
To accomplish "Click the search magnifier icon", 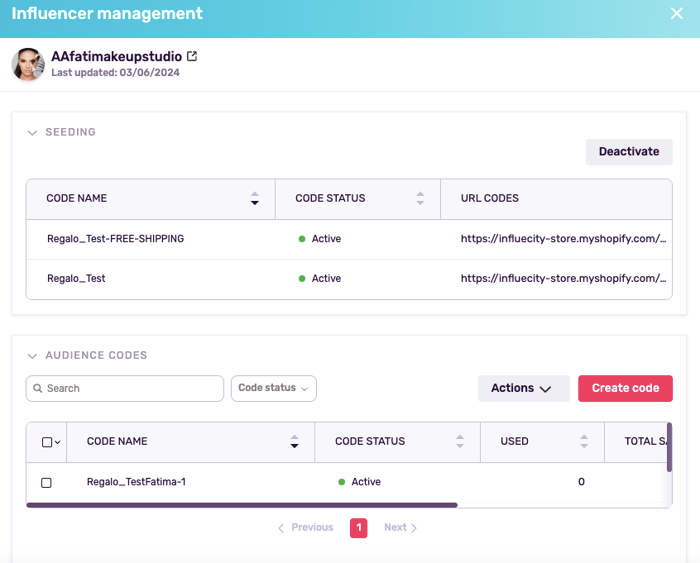I will pos(37,388).
